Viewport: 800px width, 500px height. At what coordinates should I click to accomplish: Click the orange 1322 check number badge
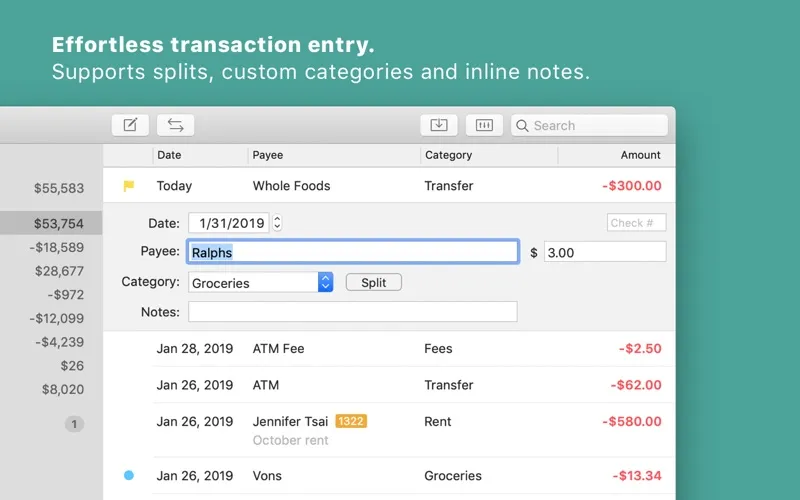(x=351, y=421)
